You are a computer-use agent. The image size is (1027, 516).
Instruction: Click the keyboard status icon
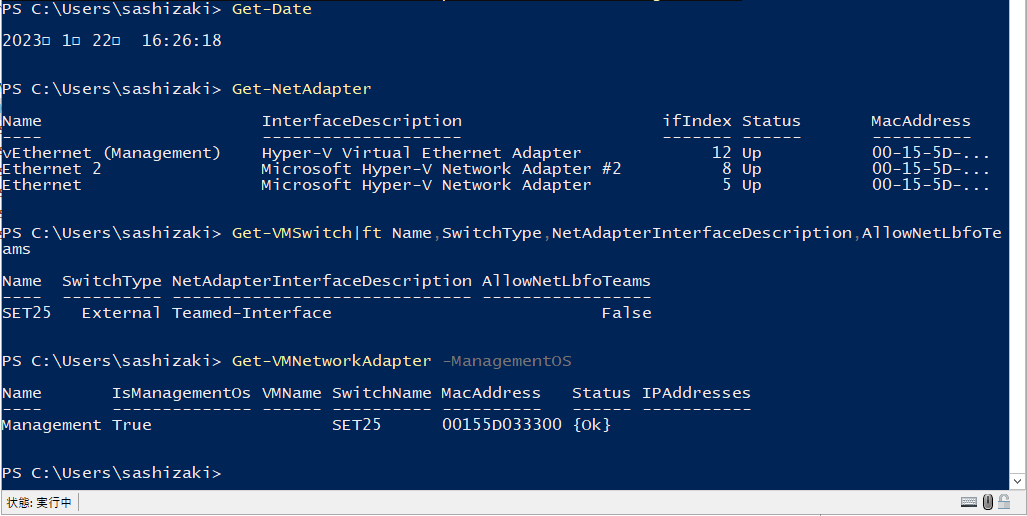[x=969, y=502]
